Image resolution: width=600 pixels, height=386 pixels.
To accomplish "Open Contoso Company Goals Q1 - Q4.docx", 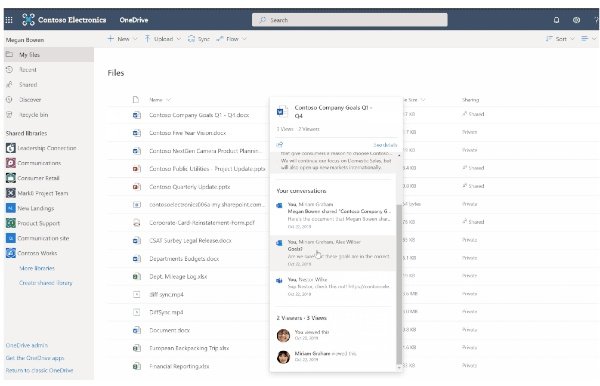I will point(199,115).
